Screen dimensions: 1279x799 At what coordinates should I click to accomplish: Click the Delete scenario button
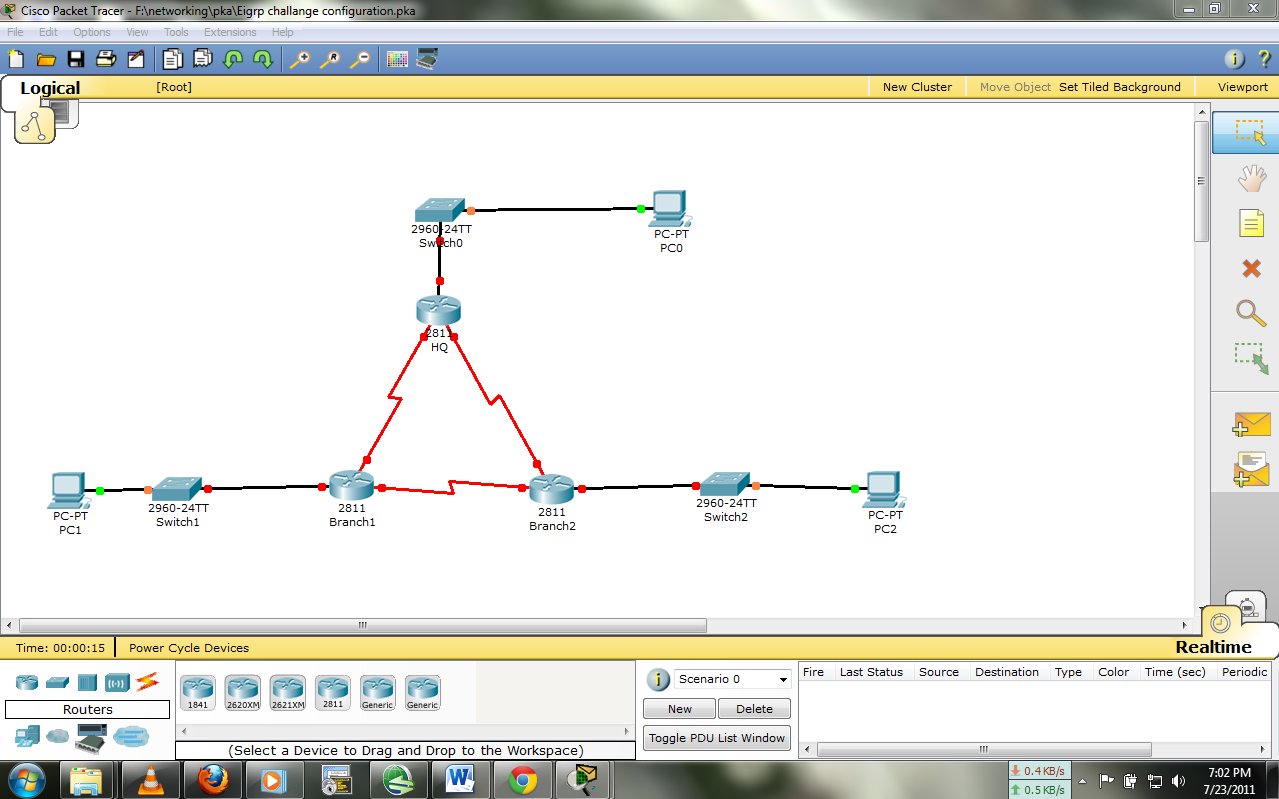tap(754, 708)
